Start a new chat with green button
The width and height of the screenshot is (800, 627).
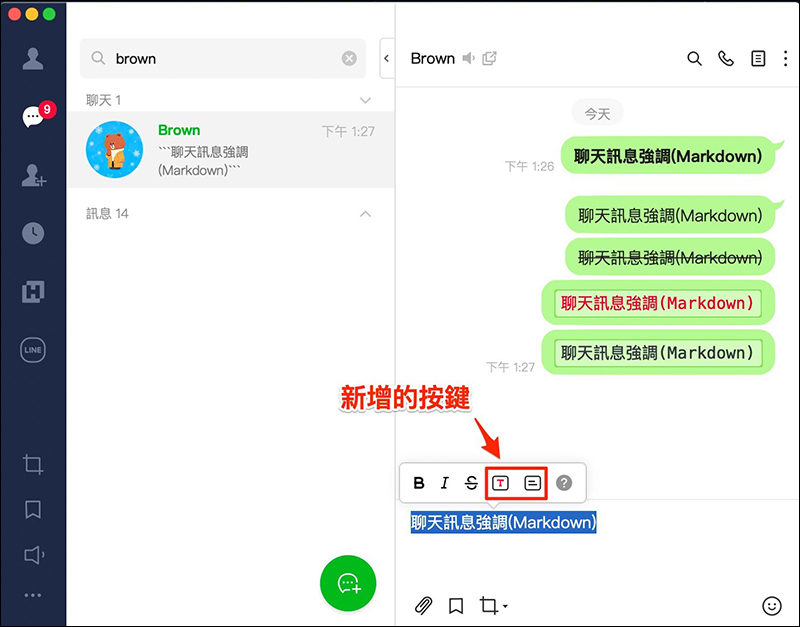348,583
